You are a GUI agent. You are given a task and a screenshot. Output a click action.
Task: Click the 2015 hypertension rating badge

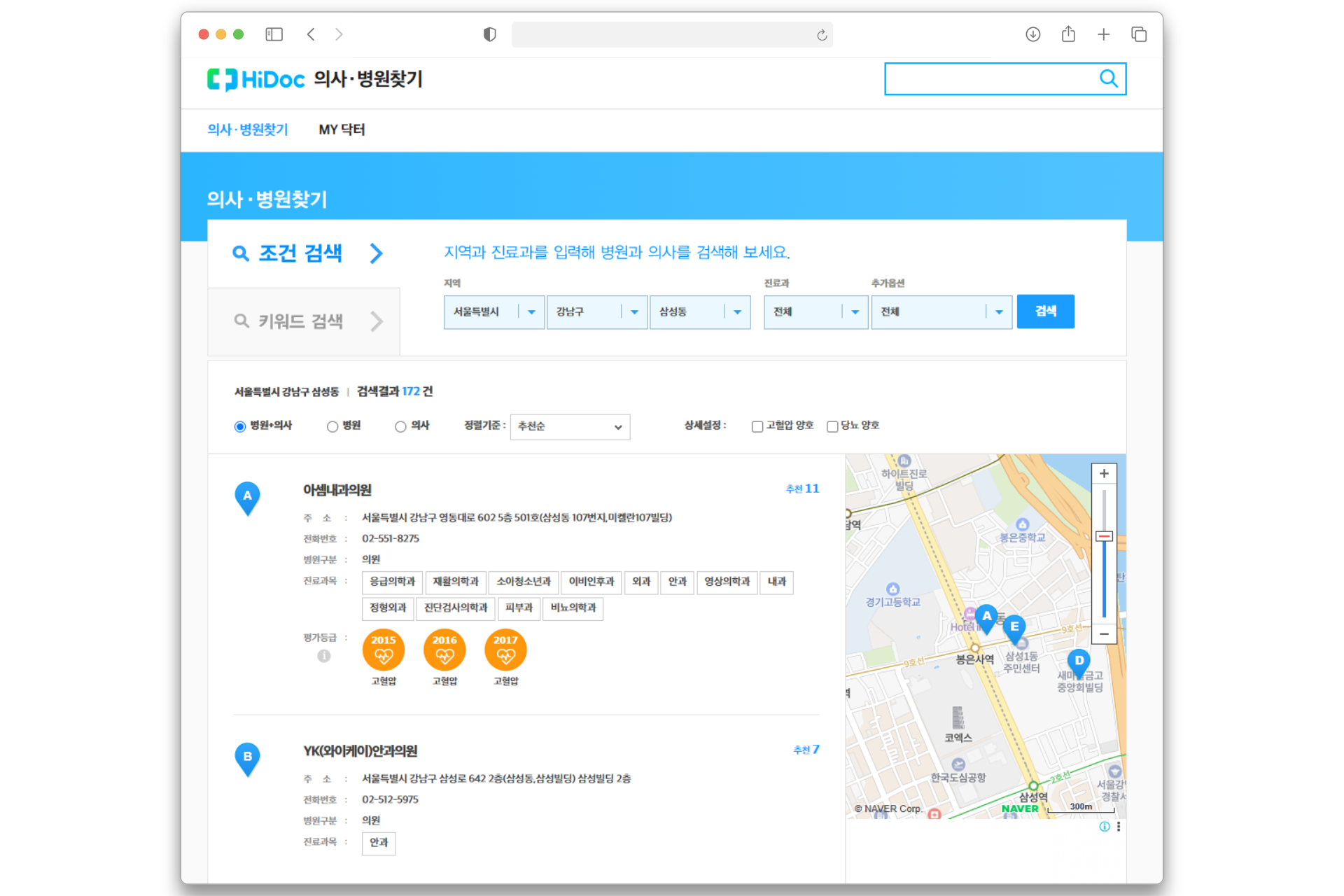pos(384,650)
